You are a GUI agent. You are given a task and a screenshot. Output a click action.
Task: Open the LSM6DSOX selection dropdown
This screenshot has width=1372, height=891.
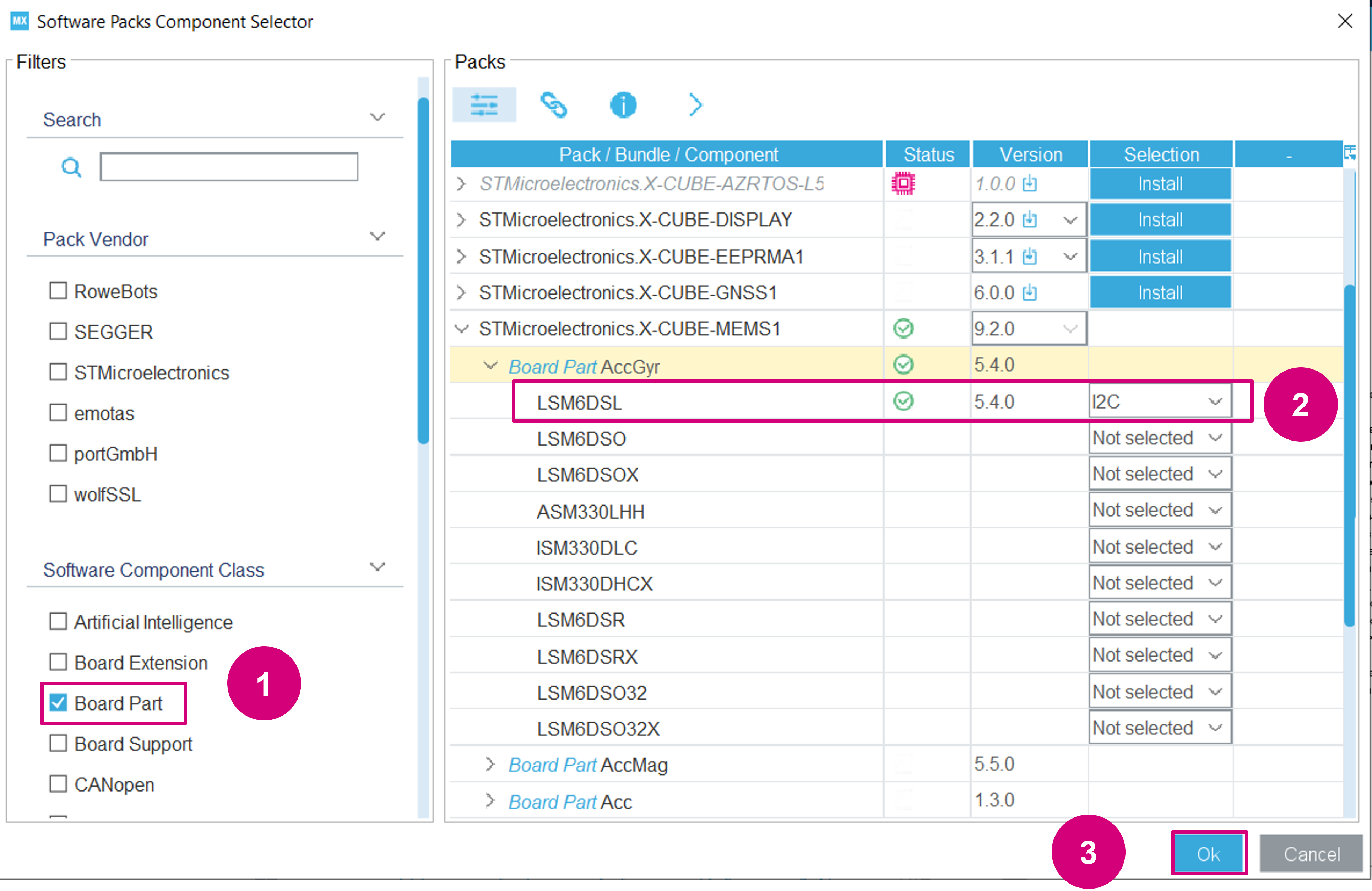point(1160,474)
